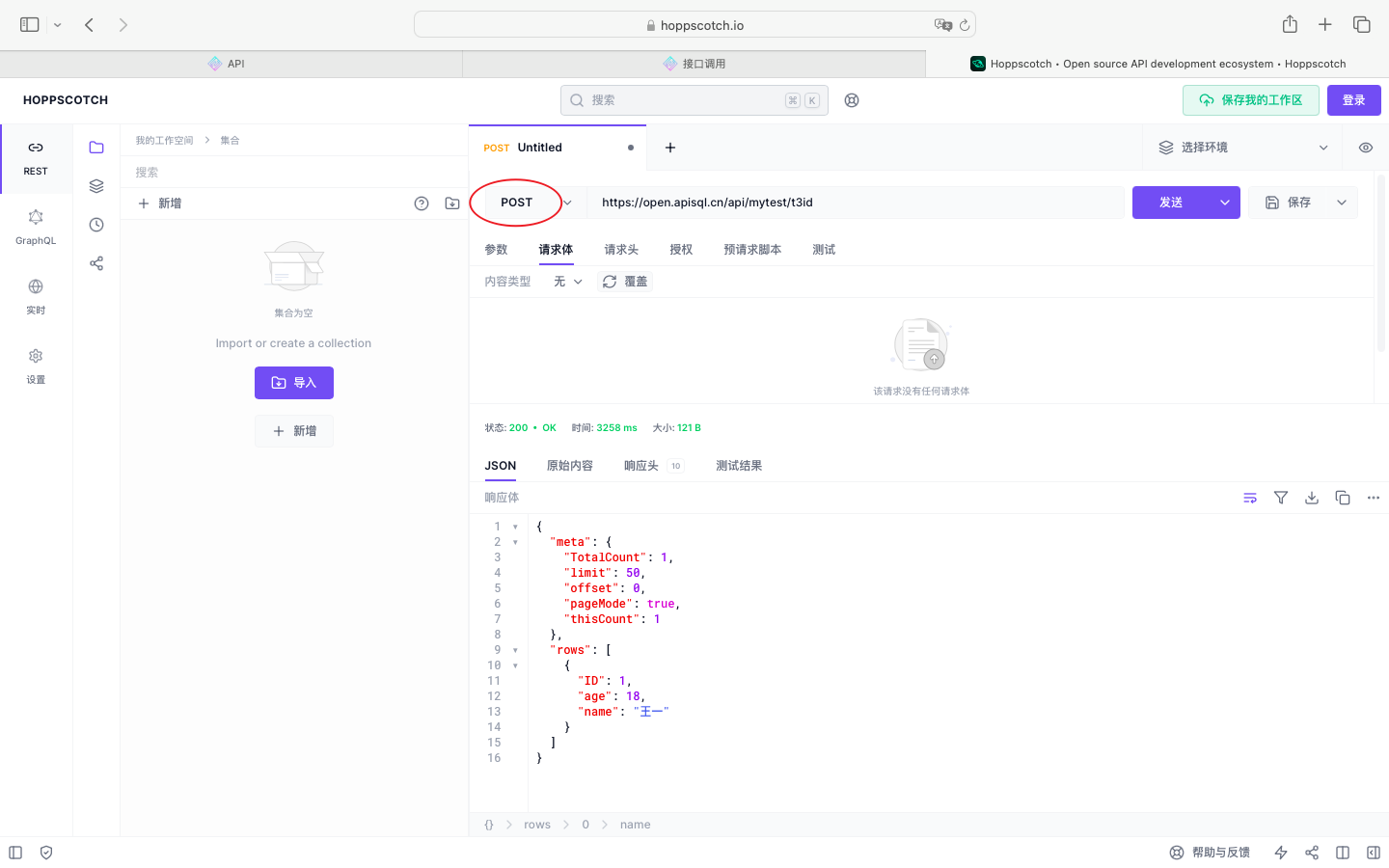Switch to the 原始内容 raw response tab
1389x868 pixels.
tap(569, 466)
